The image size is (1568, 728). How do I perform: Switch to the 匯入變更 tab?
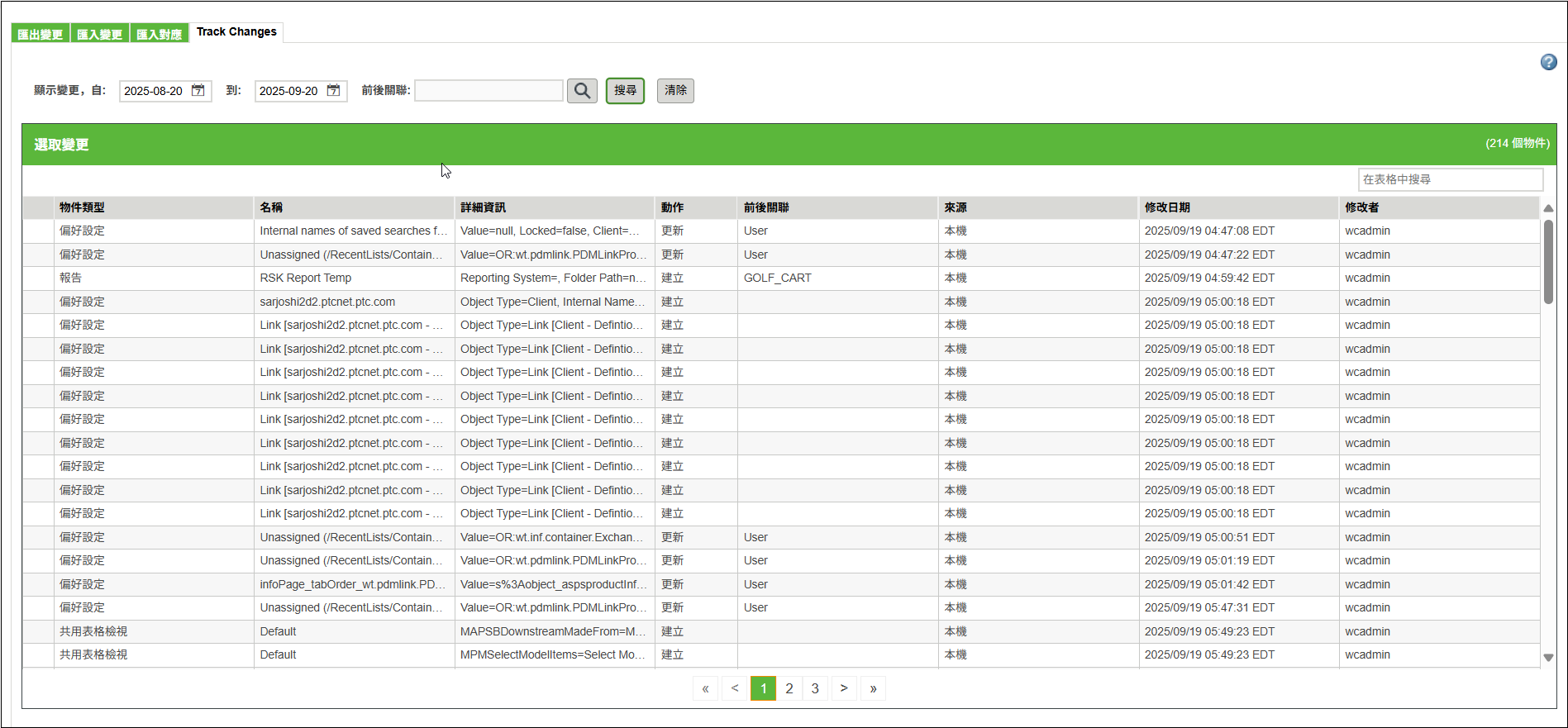click(100, 34)
